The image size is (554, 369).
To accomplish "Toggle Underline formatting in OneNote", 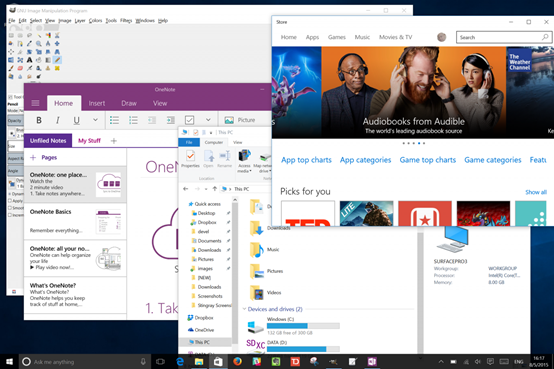I will pyautogui.click(x=76, y=120).
